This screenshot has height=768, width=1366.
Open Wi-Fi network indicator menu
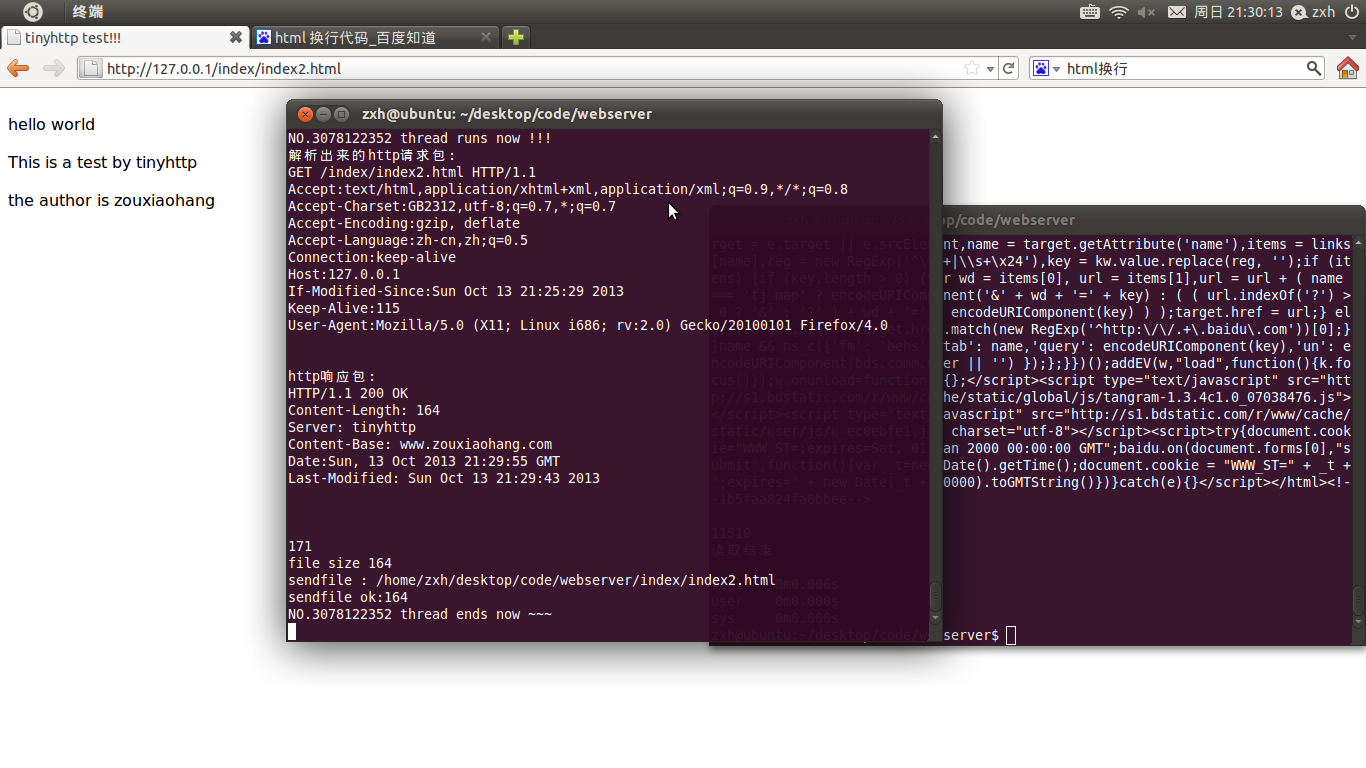[1119, 12]
